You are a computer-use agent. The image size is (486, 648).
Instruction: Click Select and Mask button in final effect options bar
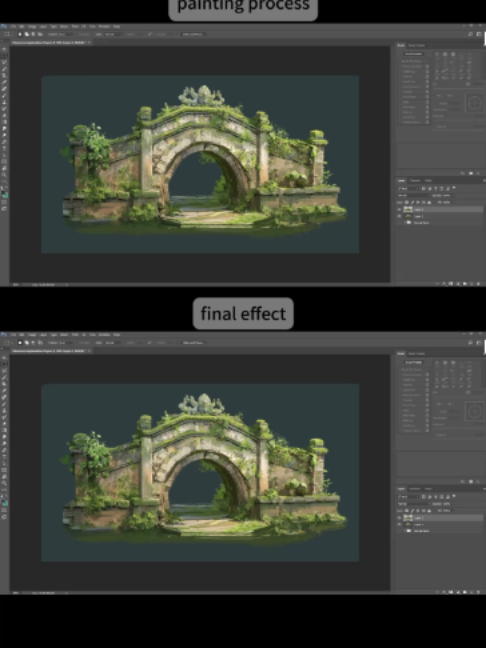[193, 343]
